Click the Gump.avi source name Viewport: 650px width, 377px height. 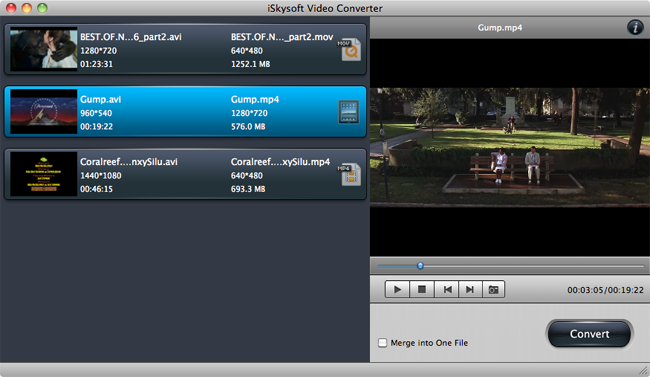(x=100, y=100)
